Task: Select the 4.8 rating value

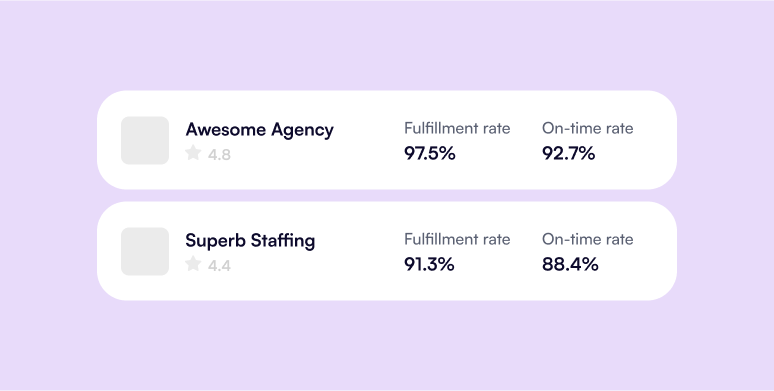Action: pos(219,155)
